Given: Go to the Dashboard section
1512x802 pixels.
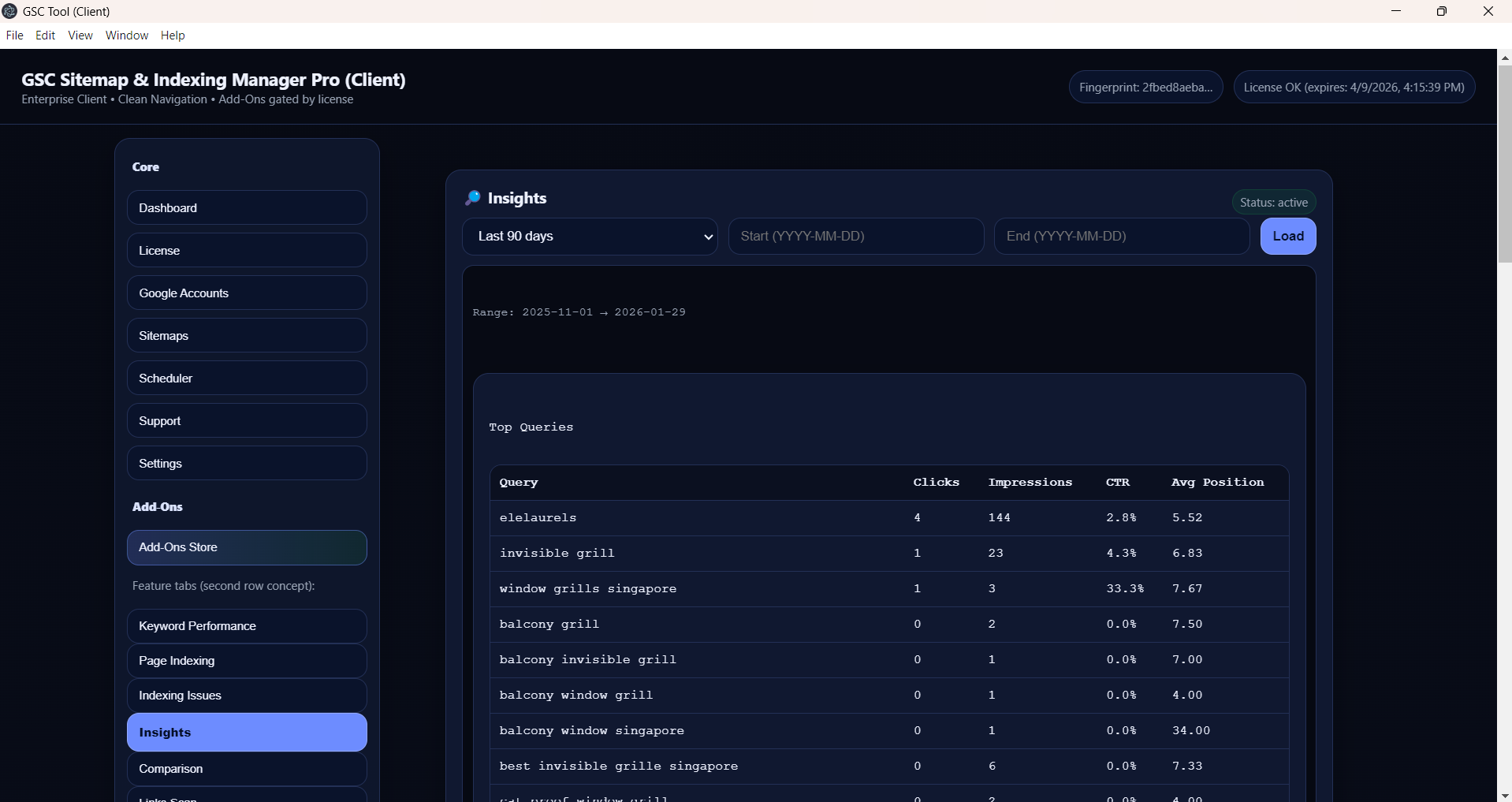Looking at the screenshot, I should [247, 208].
